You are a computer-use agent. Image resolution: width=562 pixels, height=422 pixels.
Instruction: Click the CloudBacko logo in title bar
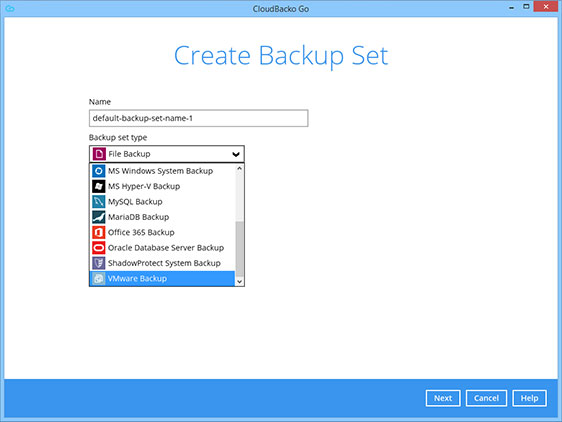click(x=10, y=9)
